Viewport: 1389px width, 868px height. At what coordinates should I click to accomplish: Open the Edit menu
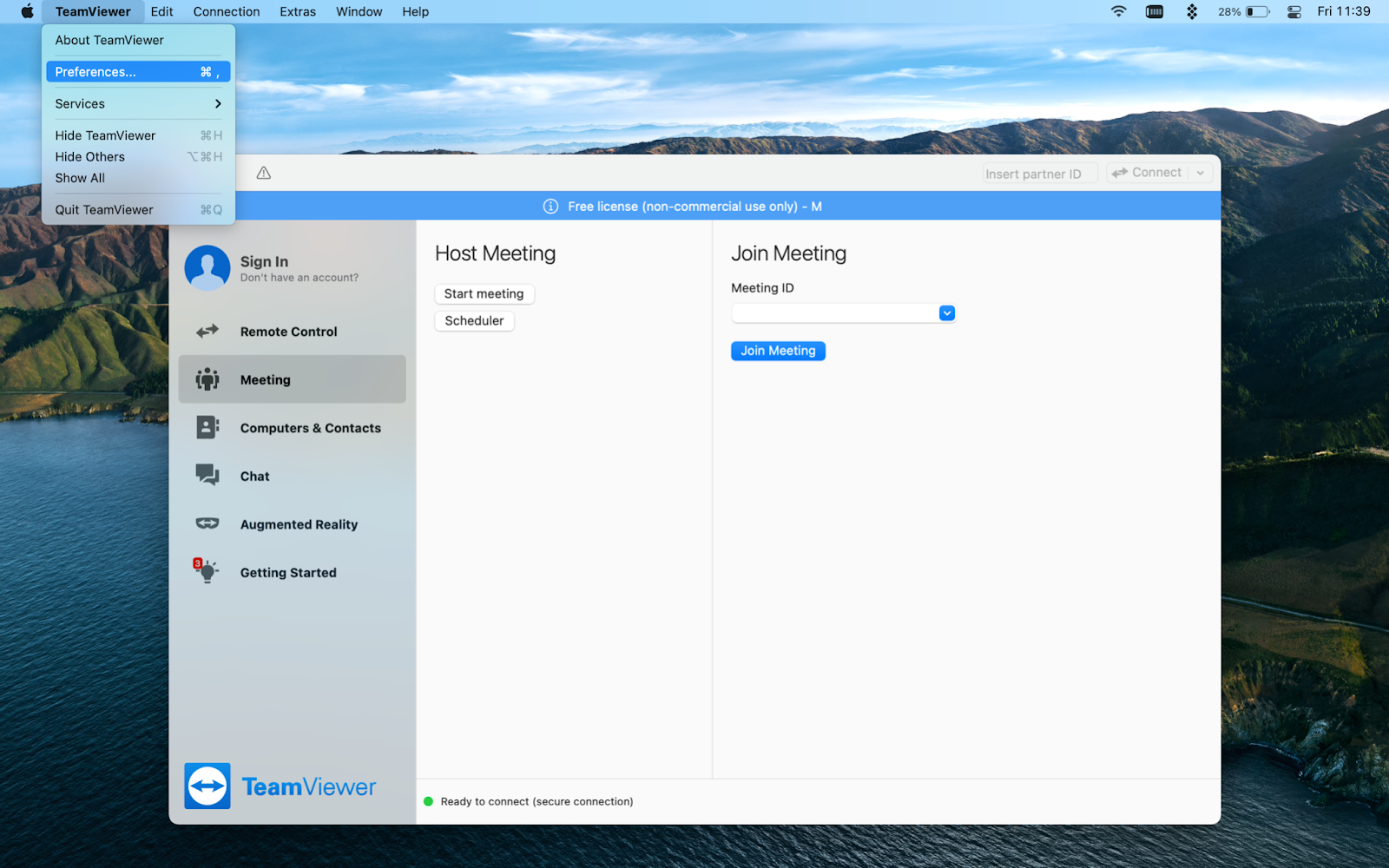161,11
